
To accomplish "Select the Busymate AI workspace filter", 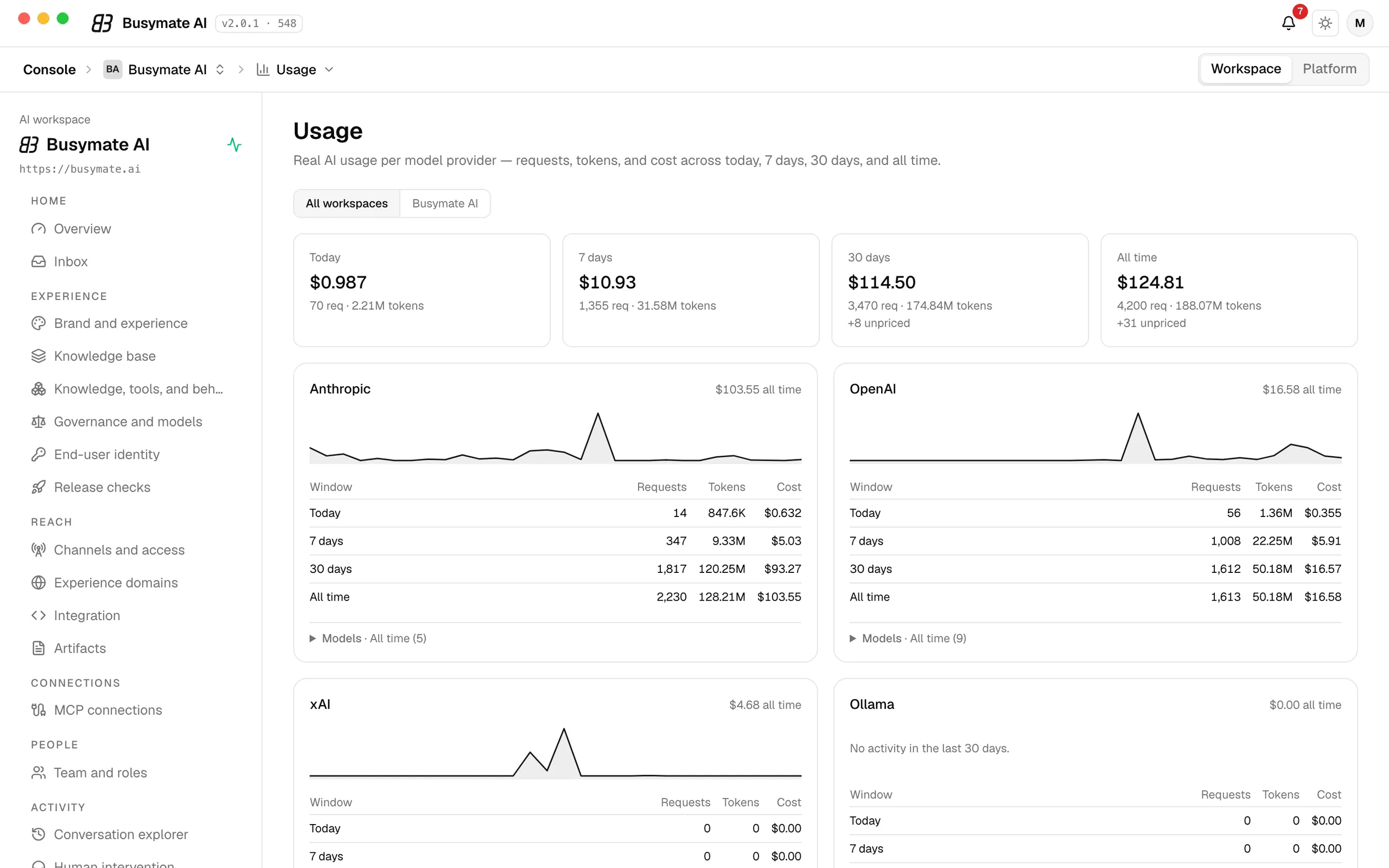I will point(445,203).
